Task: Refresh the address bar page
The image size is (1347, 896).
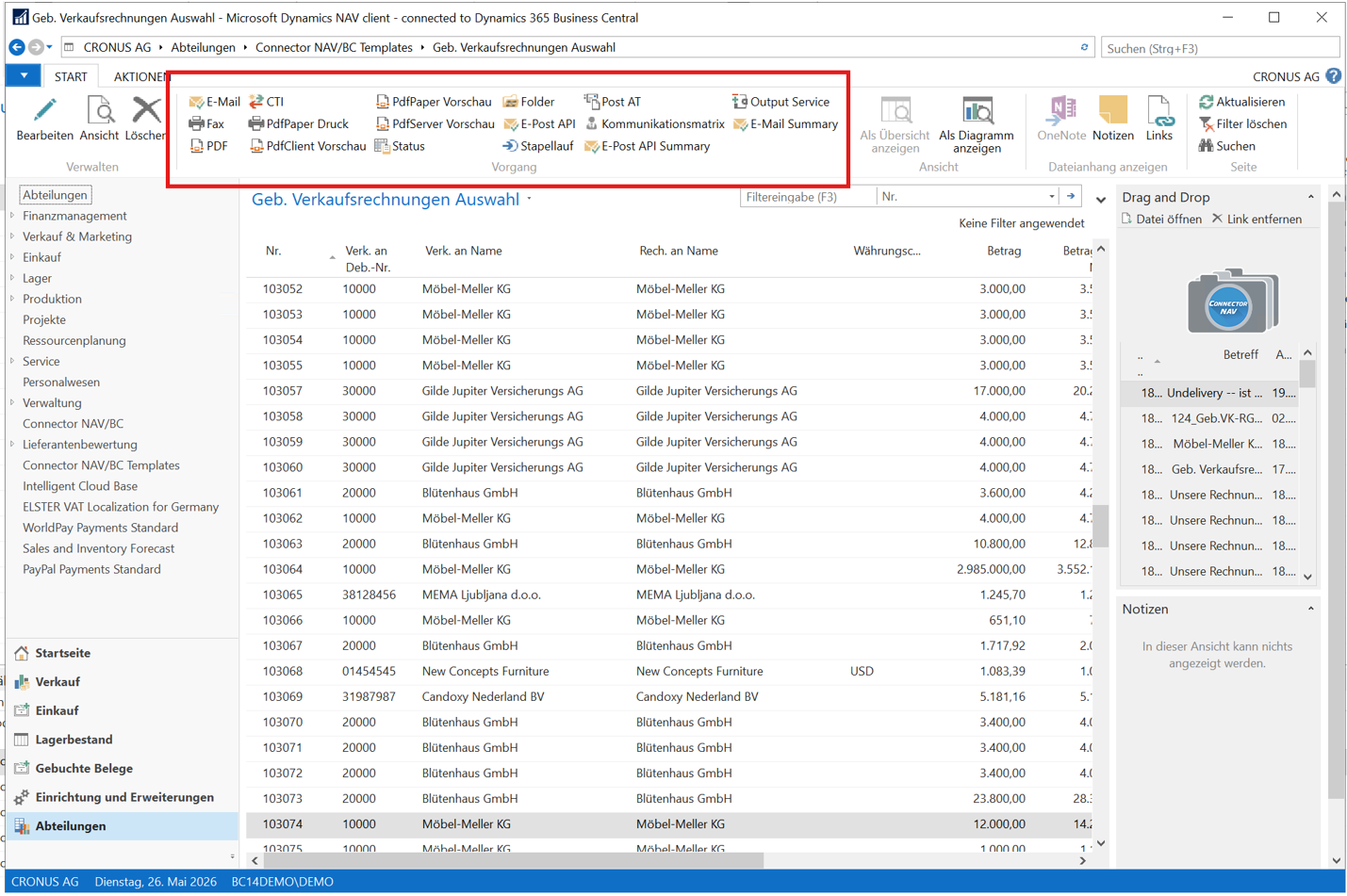Action: point(1084,47)
